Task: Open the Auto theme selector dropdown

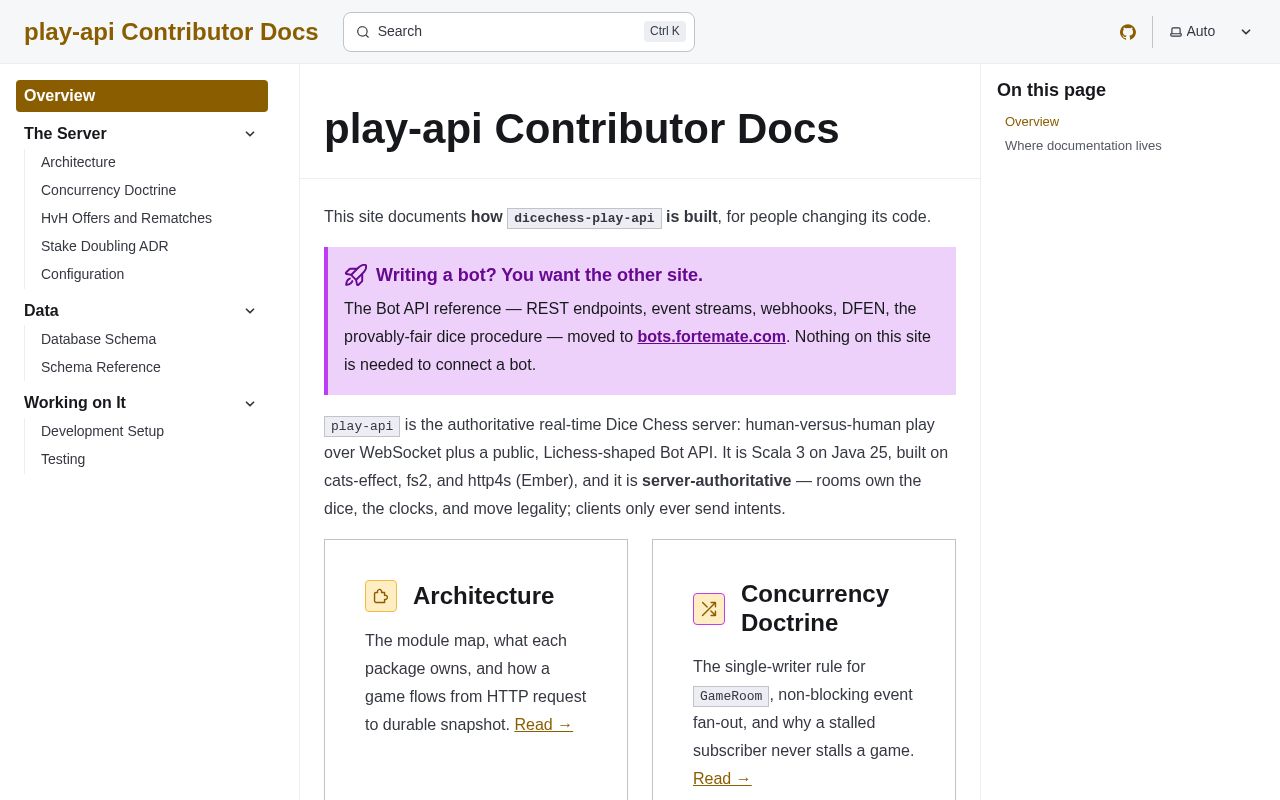Action: [x=1211, y=32]
